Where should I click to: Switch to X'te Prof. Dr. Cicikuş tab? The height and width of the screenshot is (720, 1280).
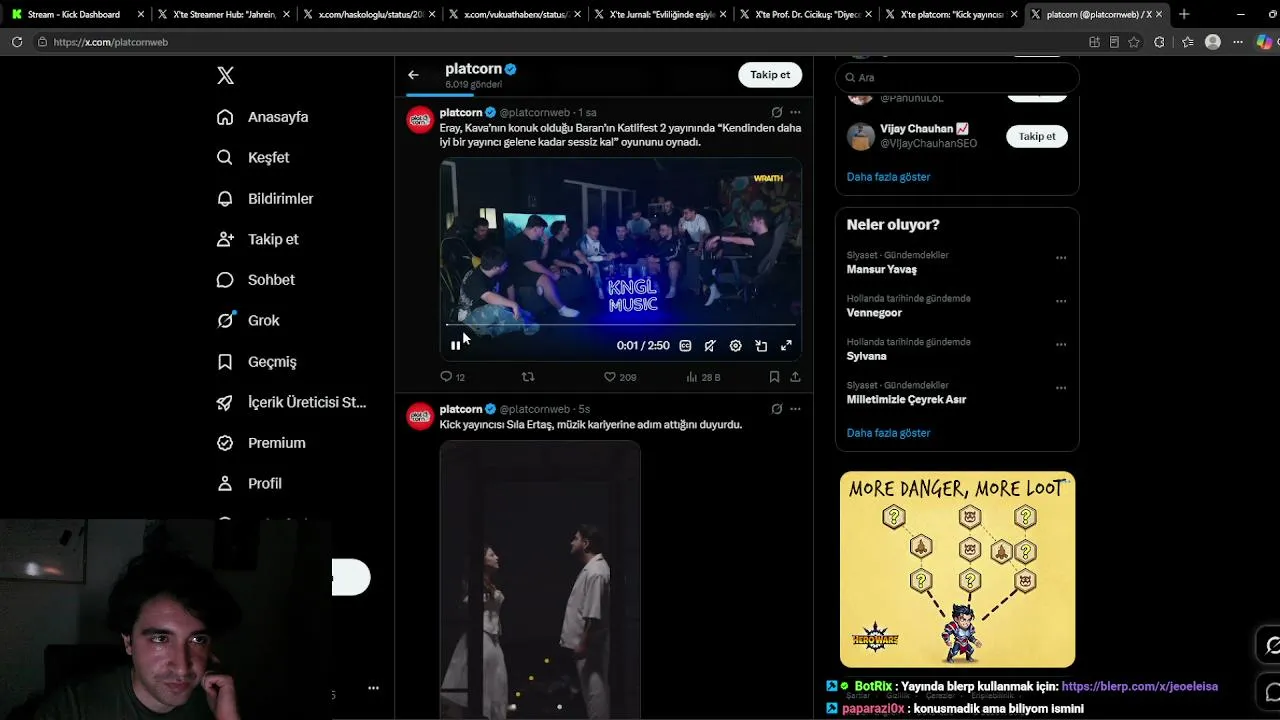click(804, 14)
